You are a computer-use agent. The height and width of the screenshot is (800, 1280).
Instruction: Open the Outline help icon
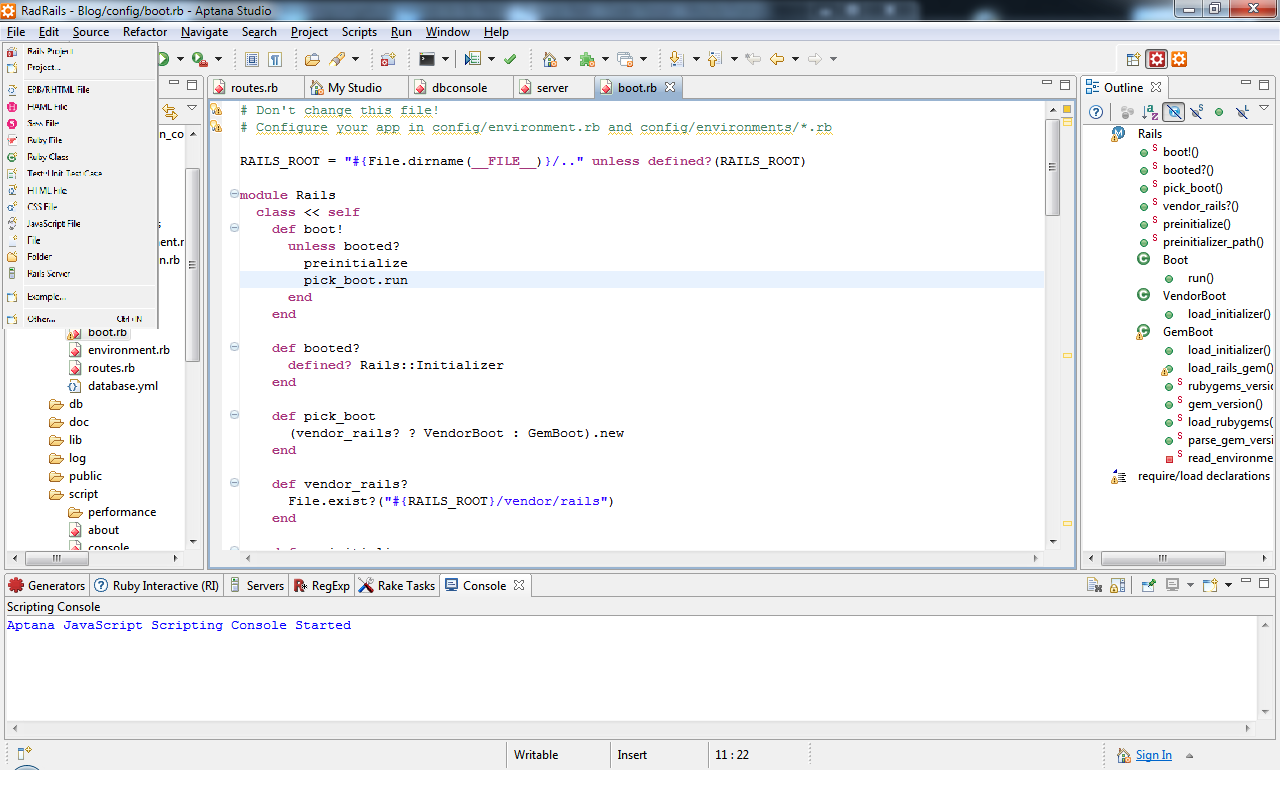pos(1096,112)
